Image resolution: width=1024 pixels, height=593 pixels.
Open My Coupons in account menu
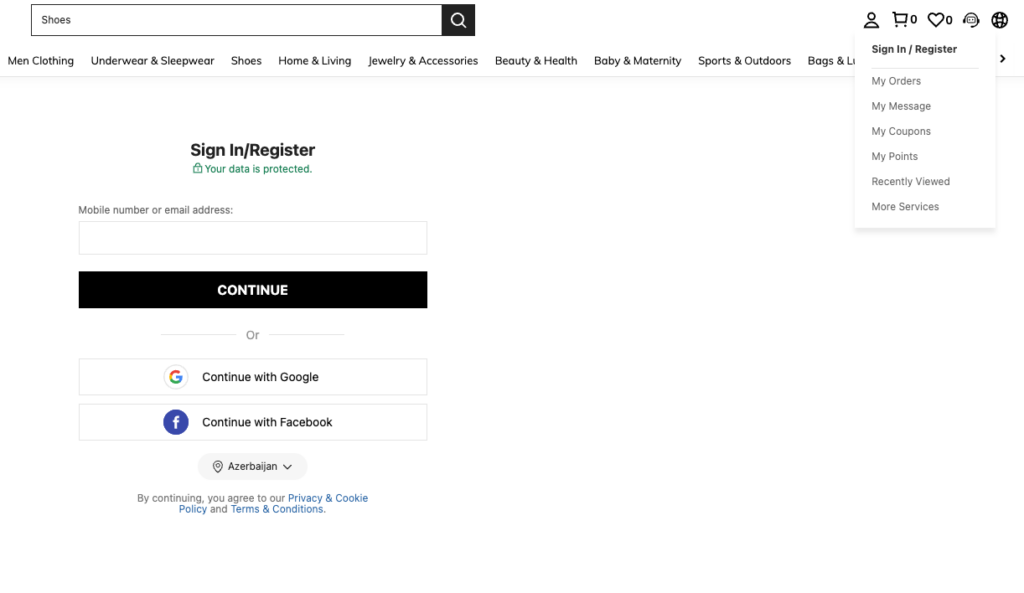tap(901, 131)
